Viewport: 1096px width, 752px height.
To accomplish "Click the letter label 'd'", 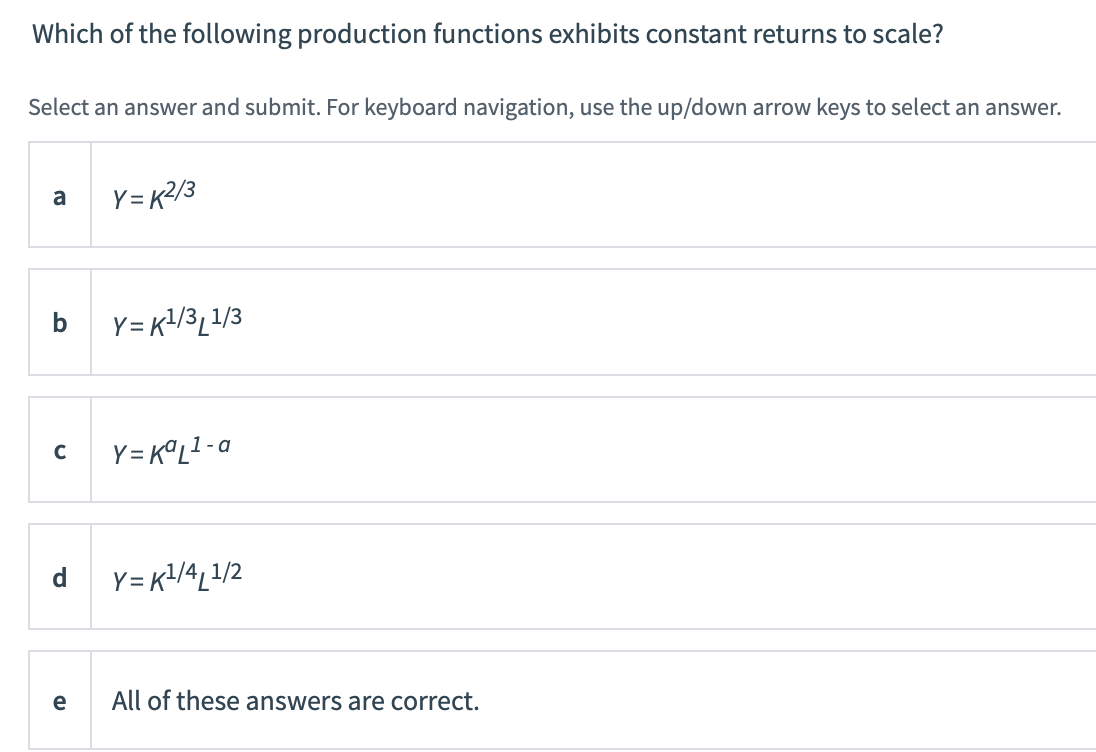I will pyautogui.click(x=59, y=575).
